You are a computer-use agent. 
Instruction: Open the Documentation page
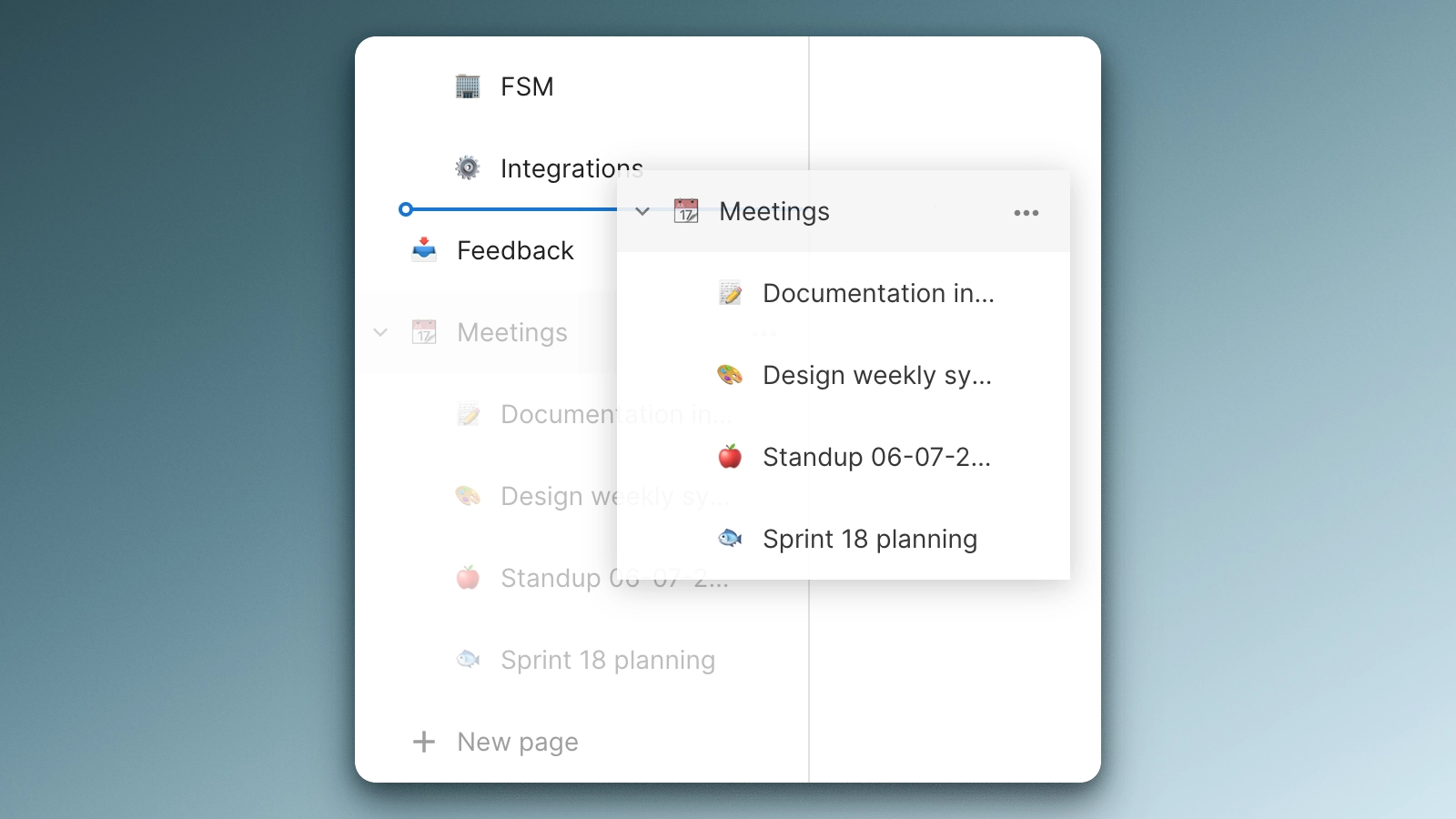pyautogui.click(x=877, y=293)
